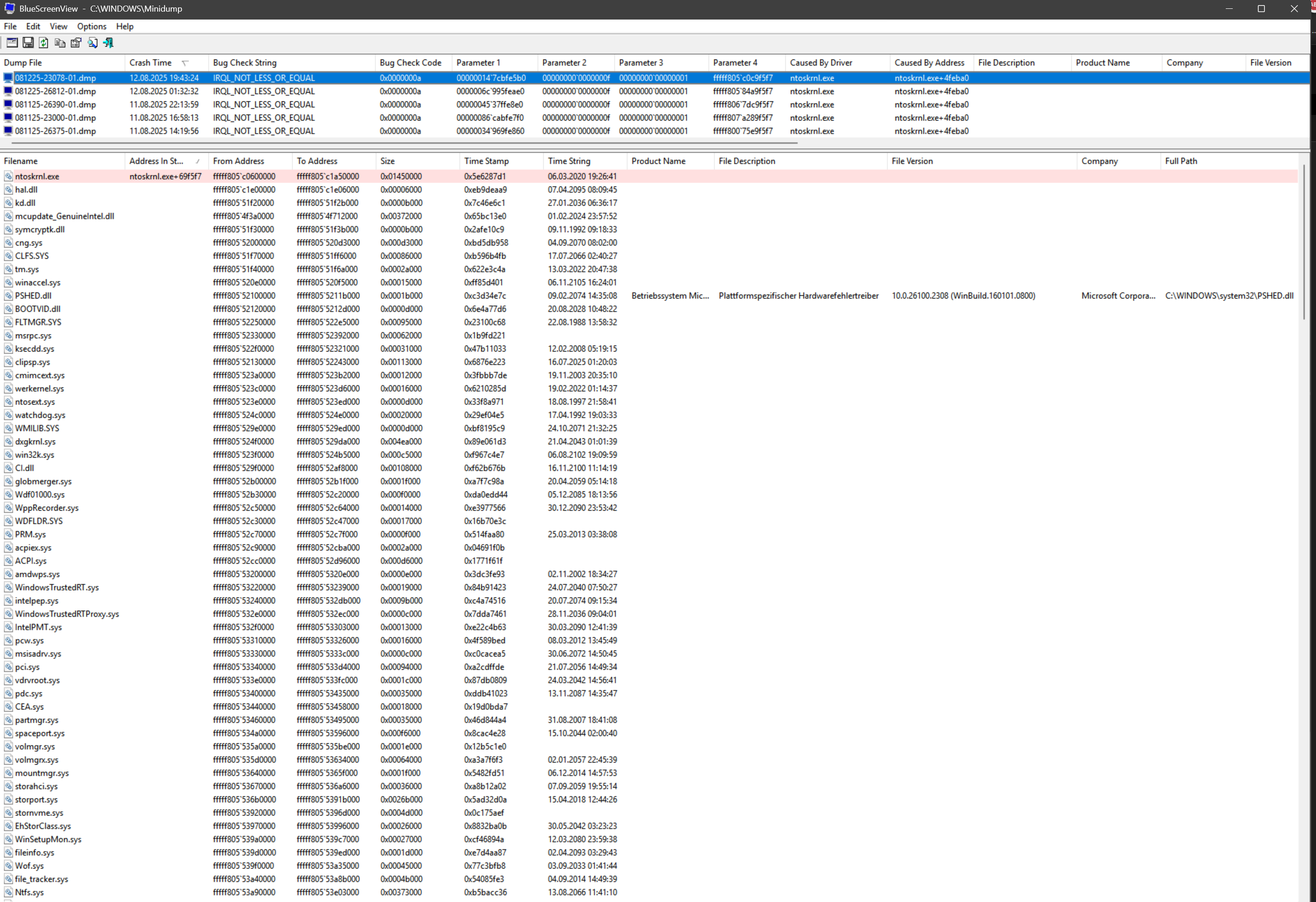This screenshot has height=902, width=1316.
Task: Open Properties toolbar icon
Action: [x=76, y=42]
